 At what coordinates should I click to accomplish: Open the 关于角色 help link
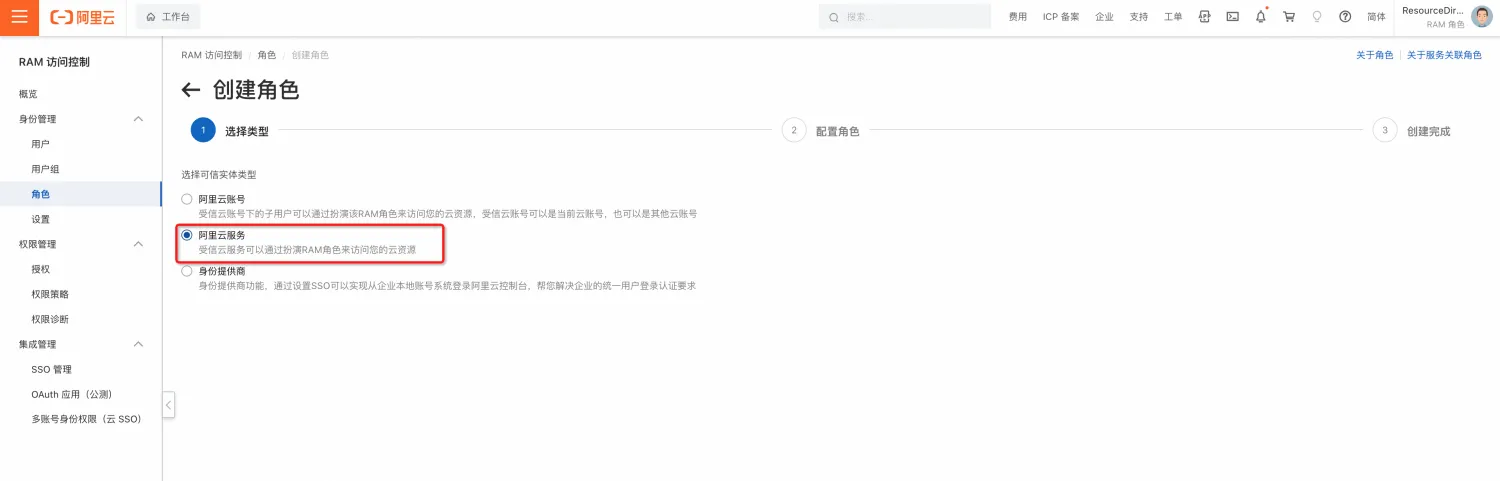tap(1374, 55)
